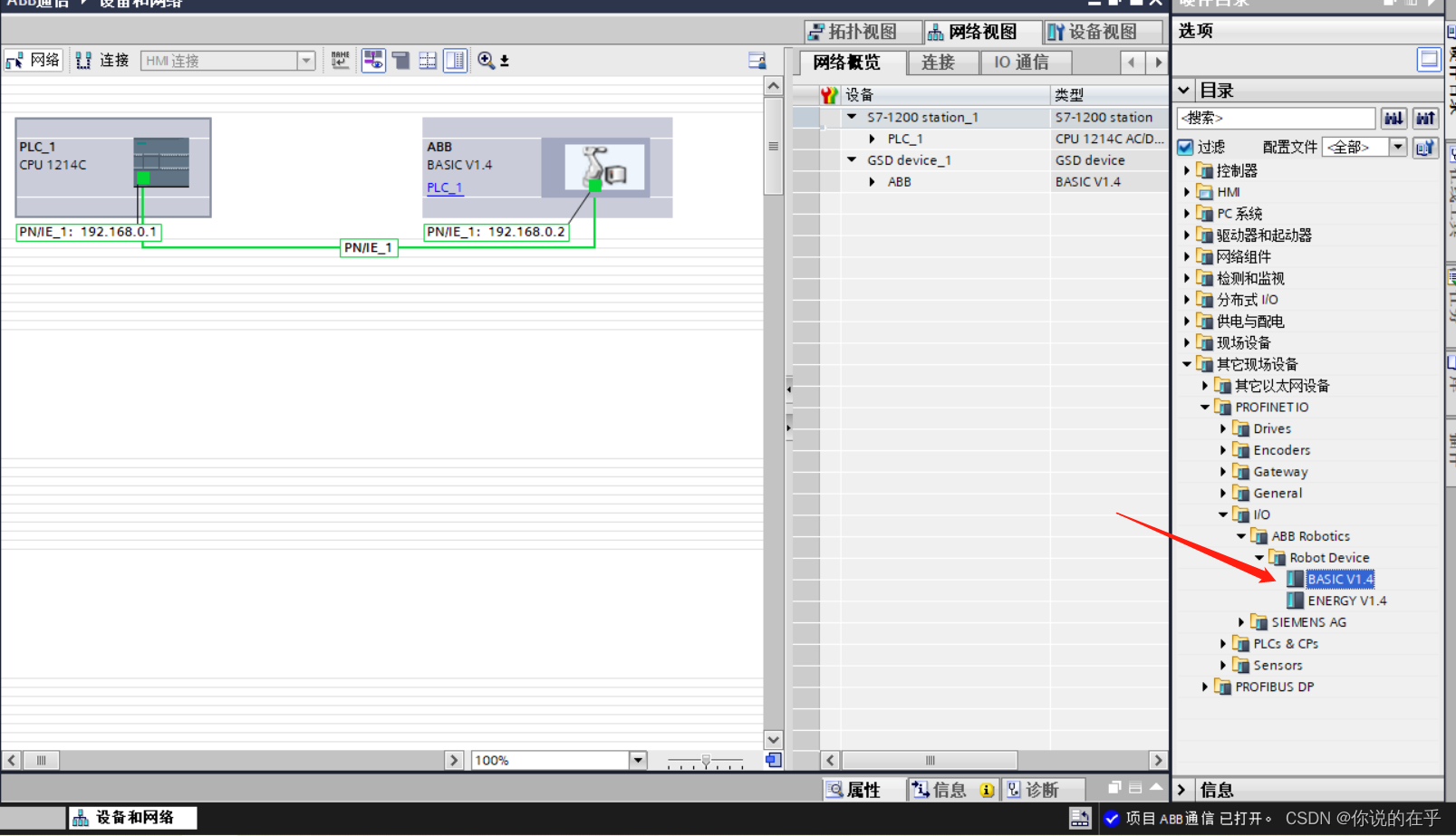Select the Drives folder icon
The height and width of the screenshot is (836, 1456).
(x=1240, y=428)
